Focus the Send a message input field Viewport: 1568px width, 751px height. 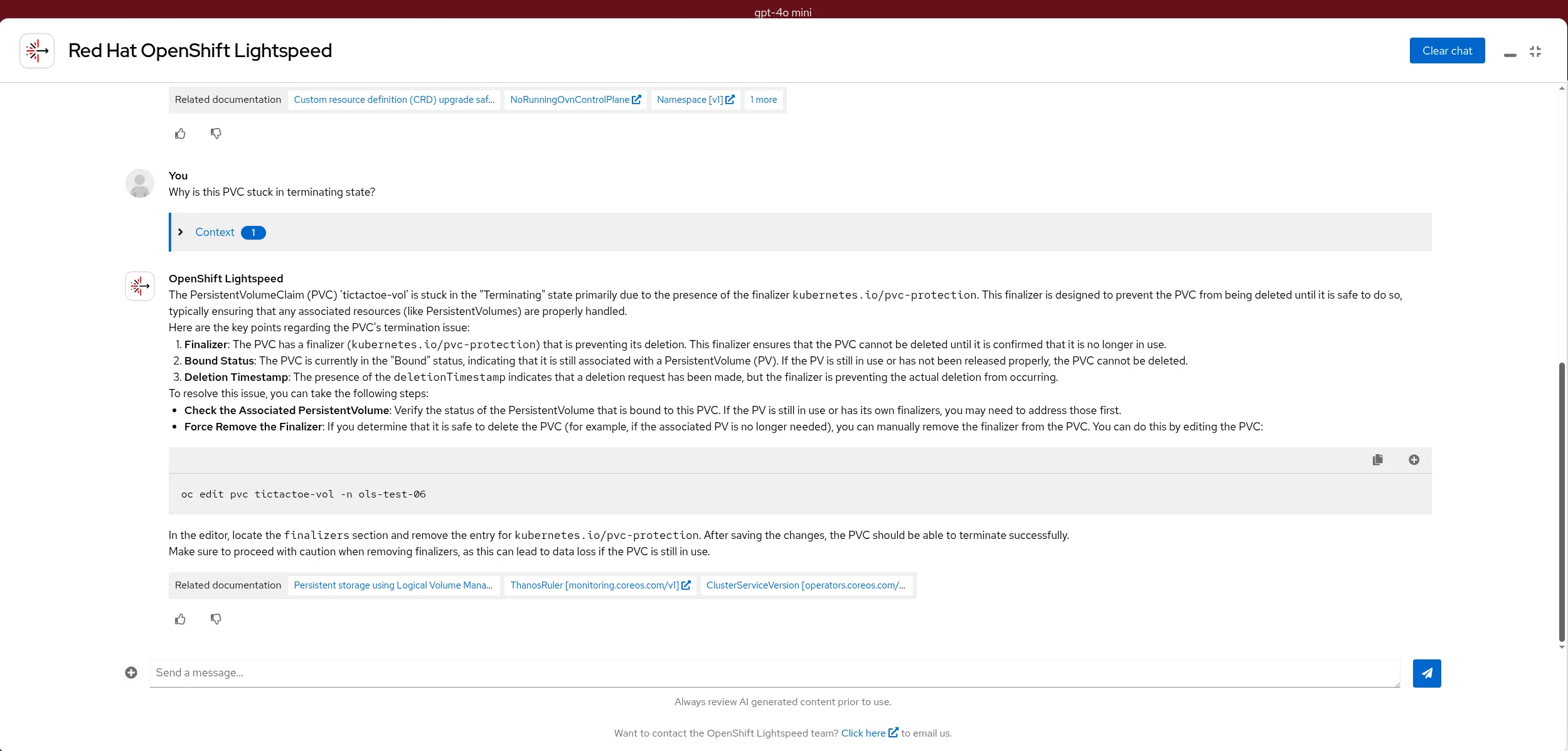click(x=775, y=673)
